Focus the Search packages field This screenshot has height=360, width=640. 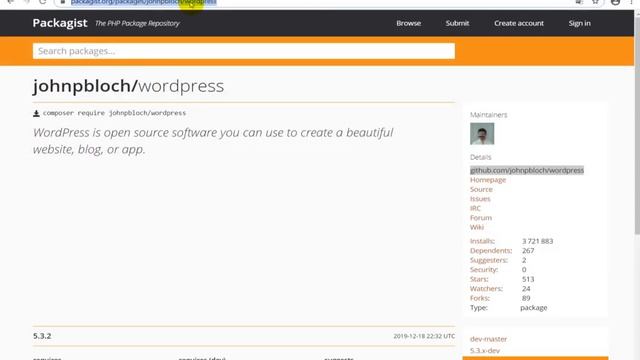[244, 51]
